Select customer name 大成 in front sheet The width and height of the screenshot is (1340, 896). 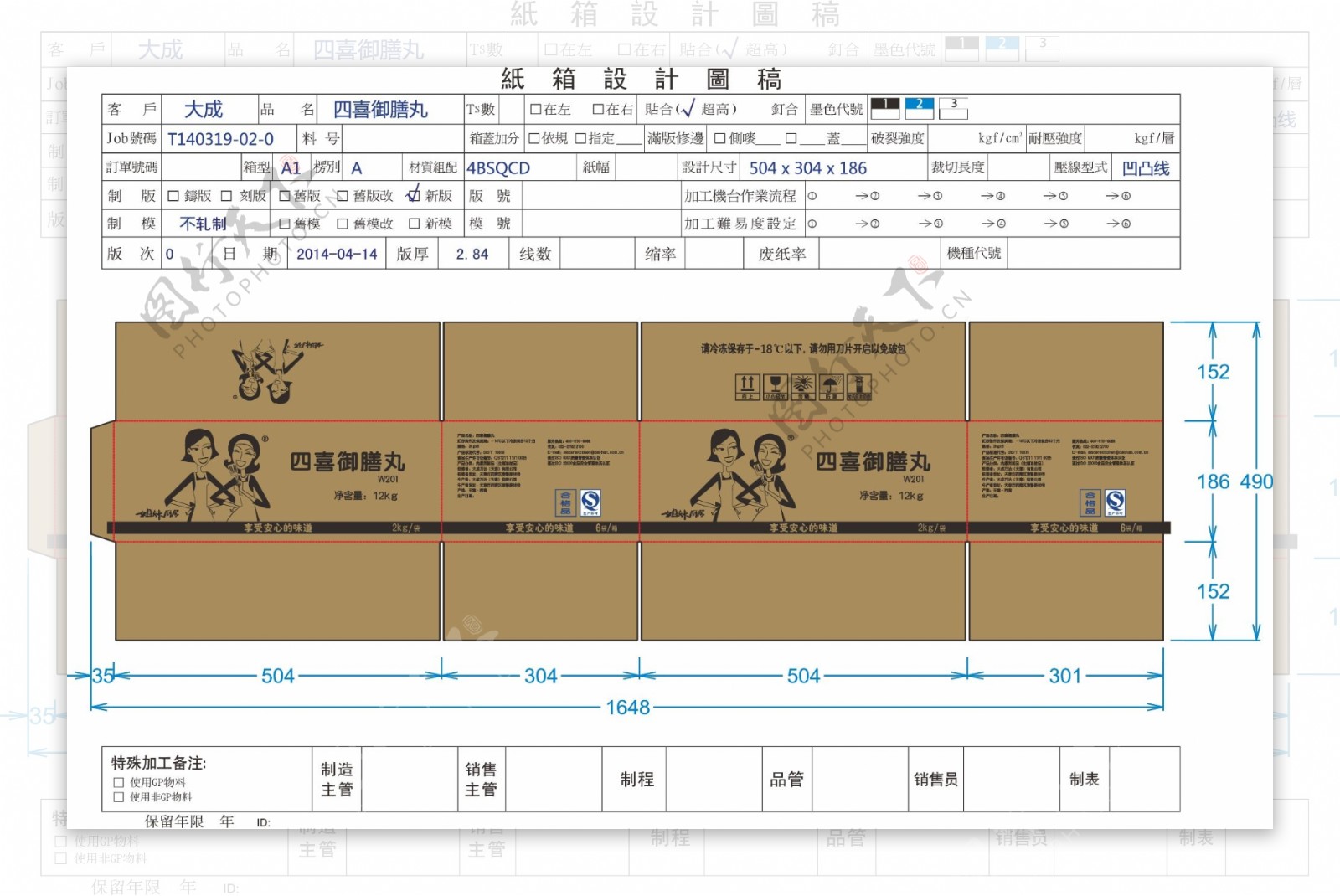(204, 110)
